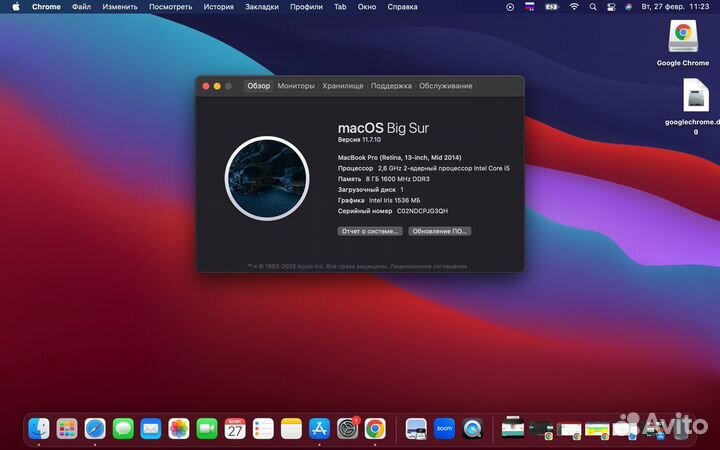Open the Справка menu
The width and height of the screenshot is (720, 450).
coord(402,7)
